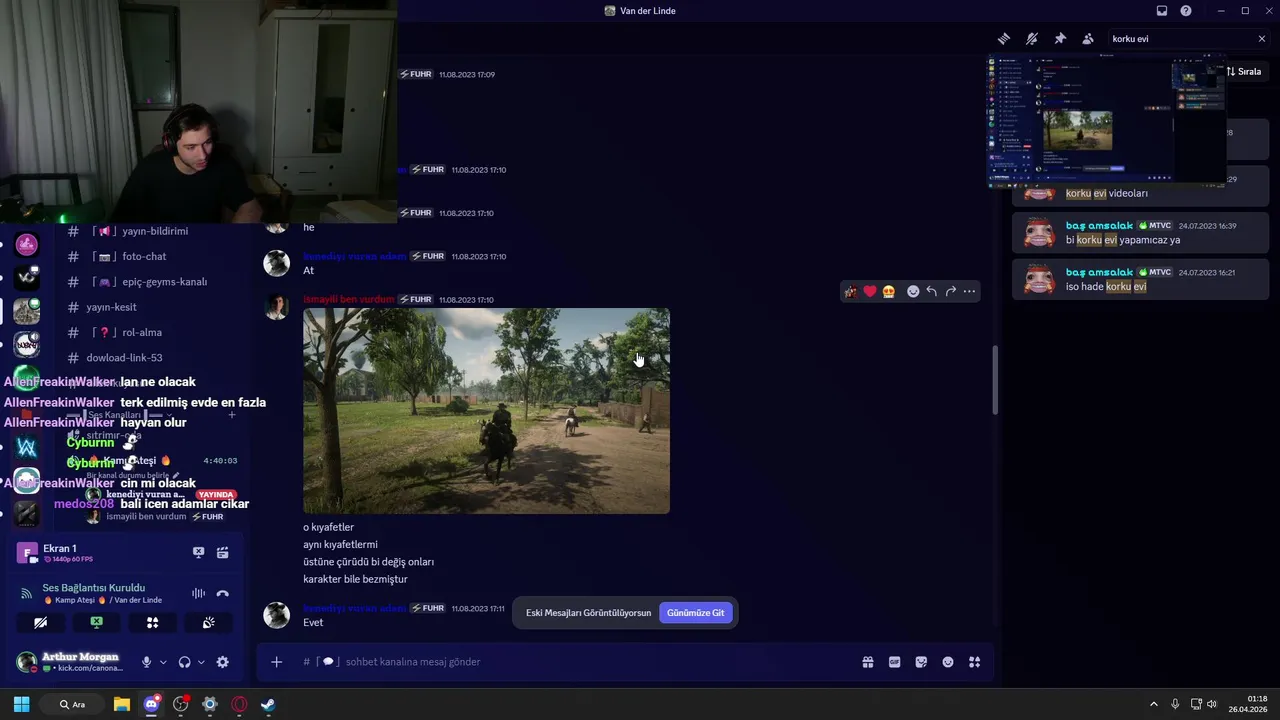Open the yayın-bildirimi channel
The height and width of the screenshot is (720, 1280).
tap(153, 231)
